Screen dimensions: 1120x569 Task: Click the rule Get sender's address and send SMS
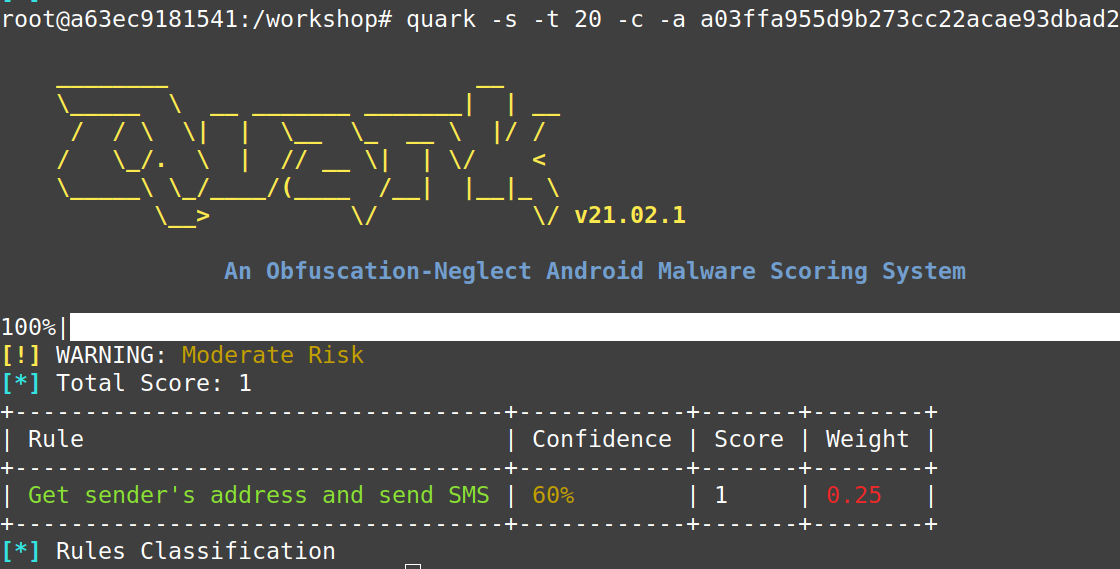(x=259, y=495)
